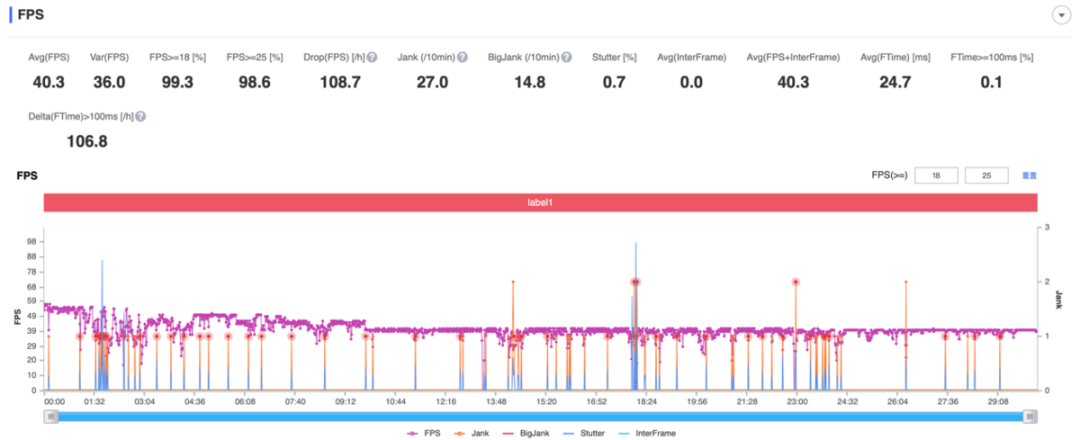Grab the left handle of the time range slider
Viewport: 1080px width, 440px height.
[x=51, y=417]
